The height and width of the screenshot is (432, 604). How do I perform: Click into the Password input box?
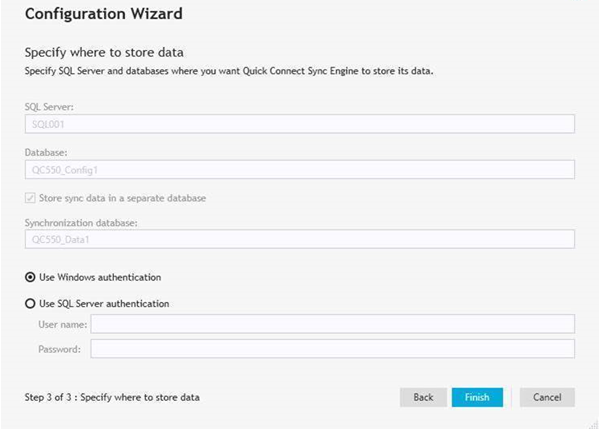[332, 348]
